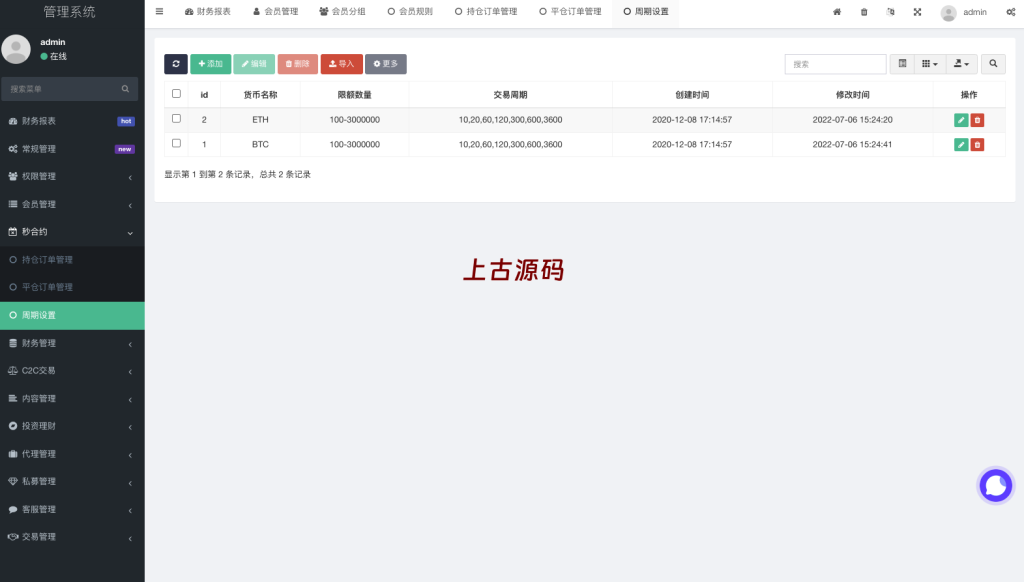
Task: Open the floating chat bubble
Action: 996,485
